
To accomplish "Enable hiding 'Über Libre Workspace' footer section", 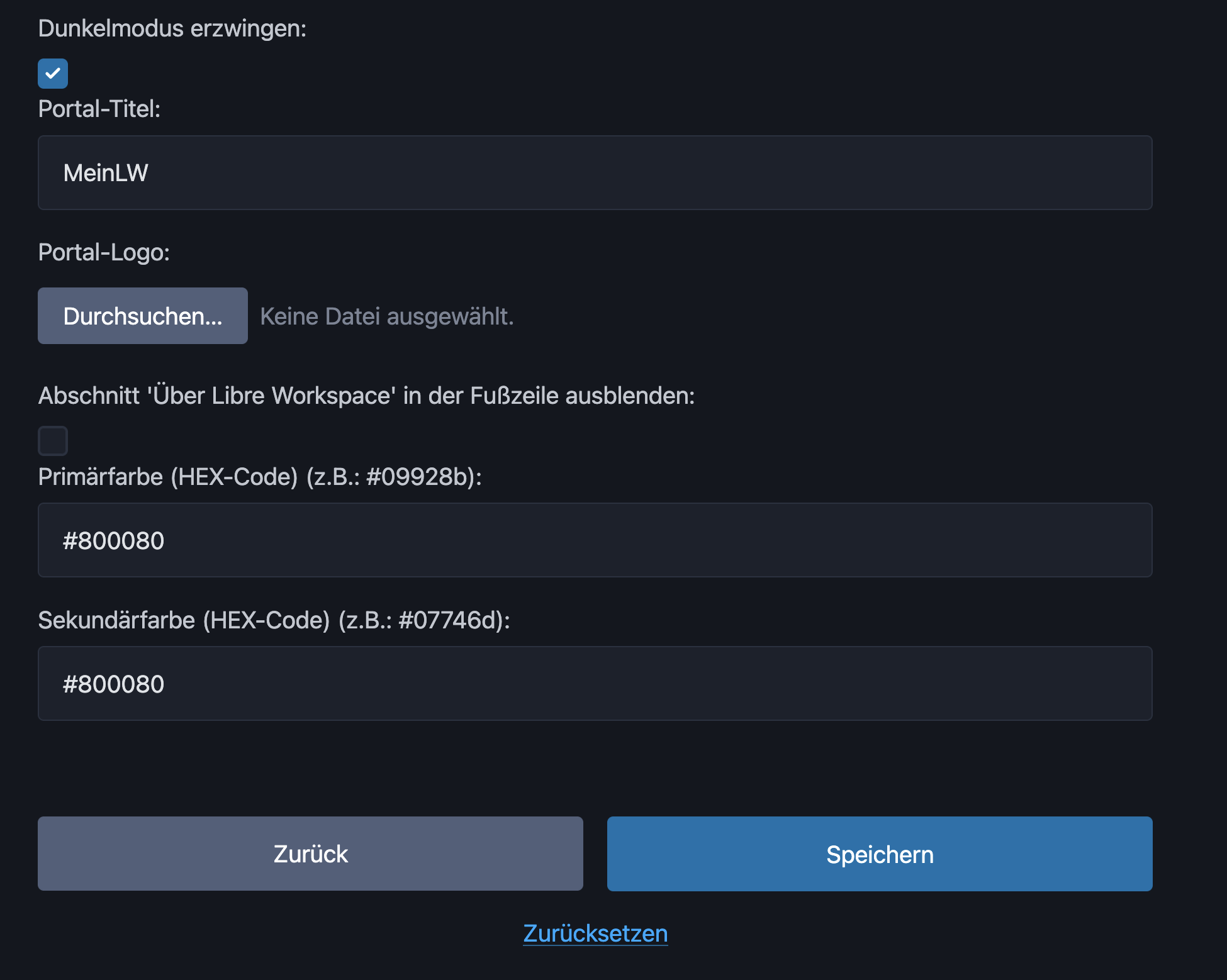I will [x=53, y=441].
